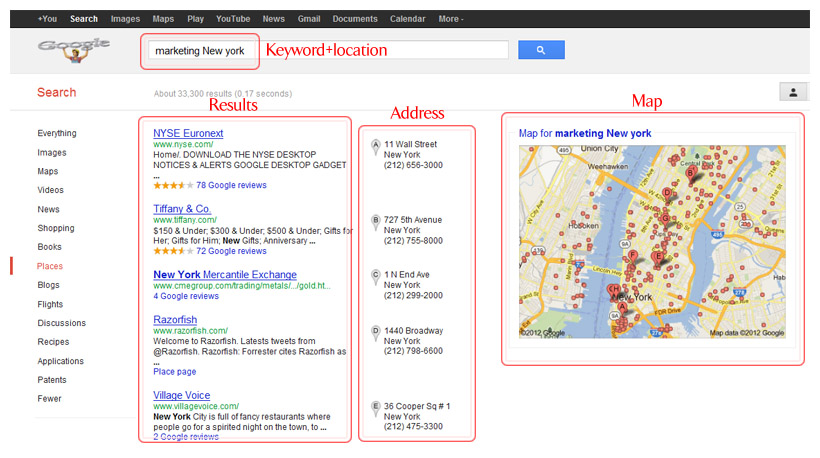Open +You in the top bar
The height and width of the screenshot is (458, 820).
pos(47,19)
